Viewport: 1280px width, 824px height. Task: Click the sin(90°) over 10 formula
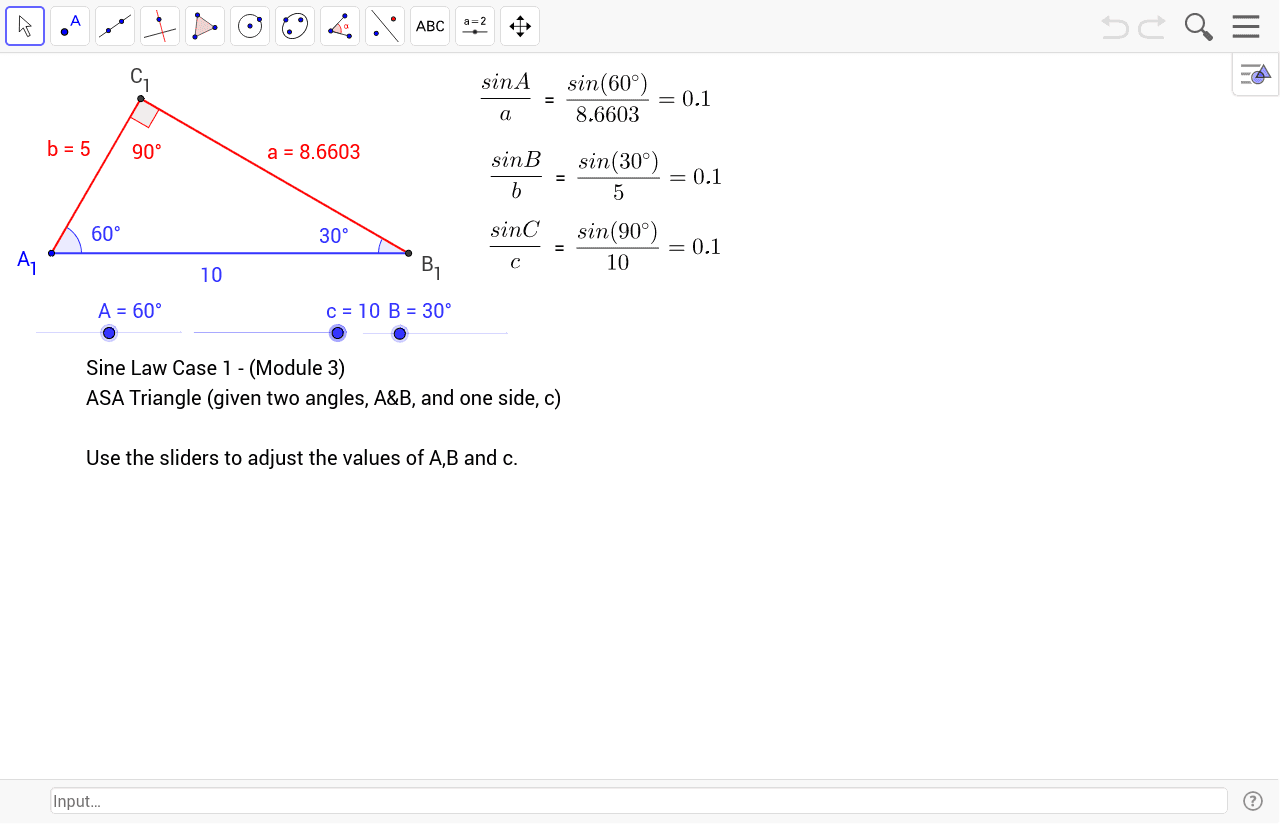tap(618, 246)
